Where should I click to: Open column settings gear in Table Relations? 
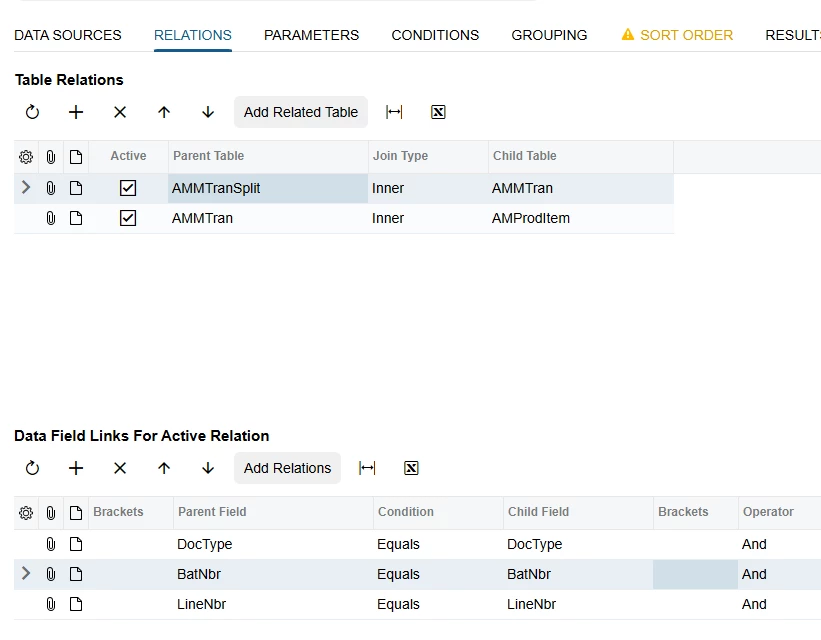click(x=26, y=157)
